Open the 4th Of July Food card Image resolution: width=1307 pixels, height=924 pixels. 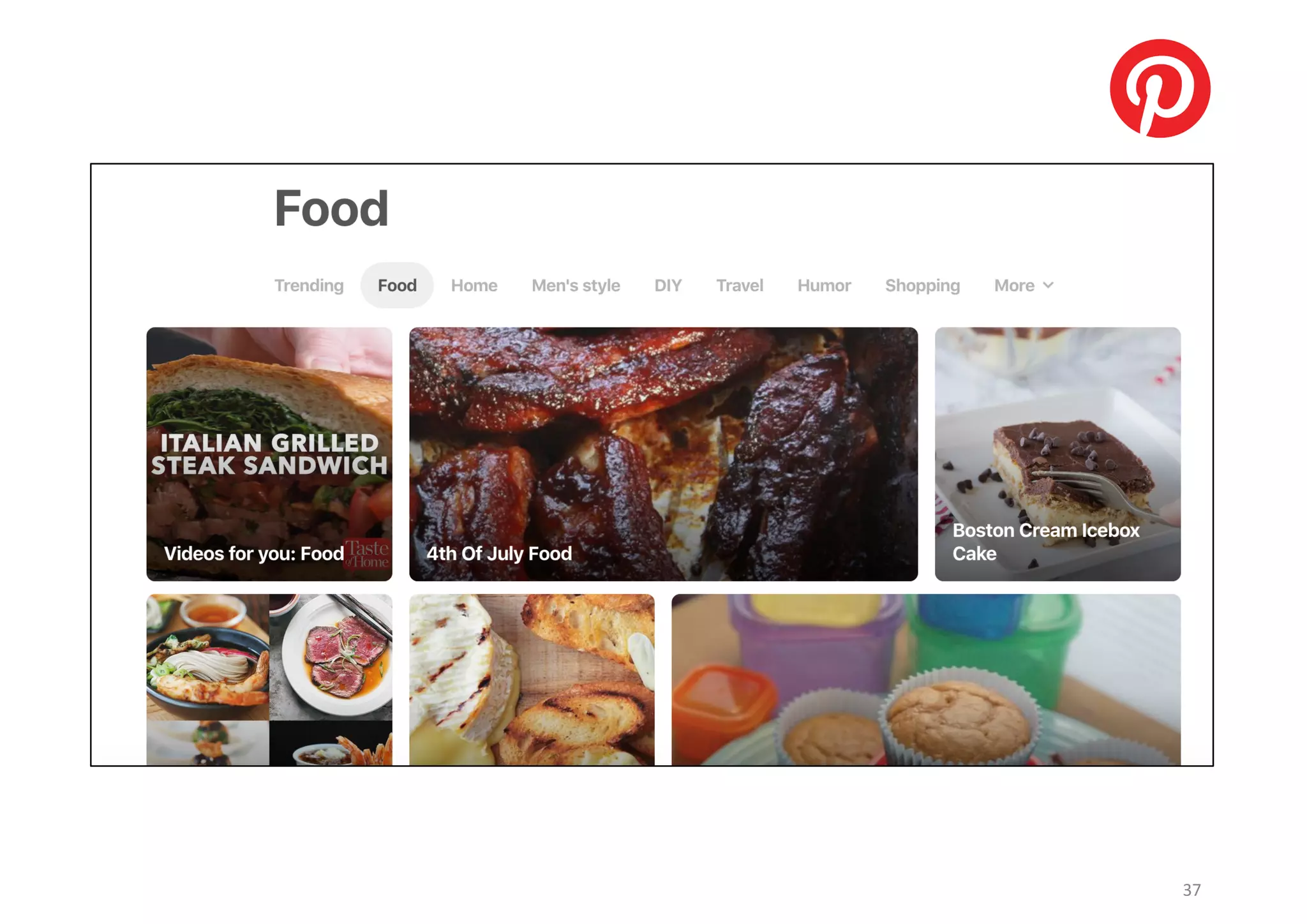coord(664,454)
